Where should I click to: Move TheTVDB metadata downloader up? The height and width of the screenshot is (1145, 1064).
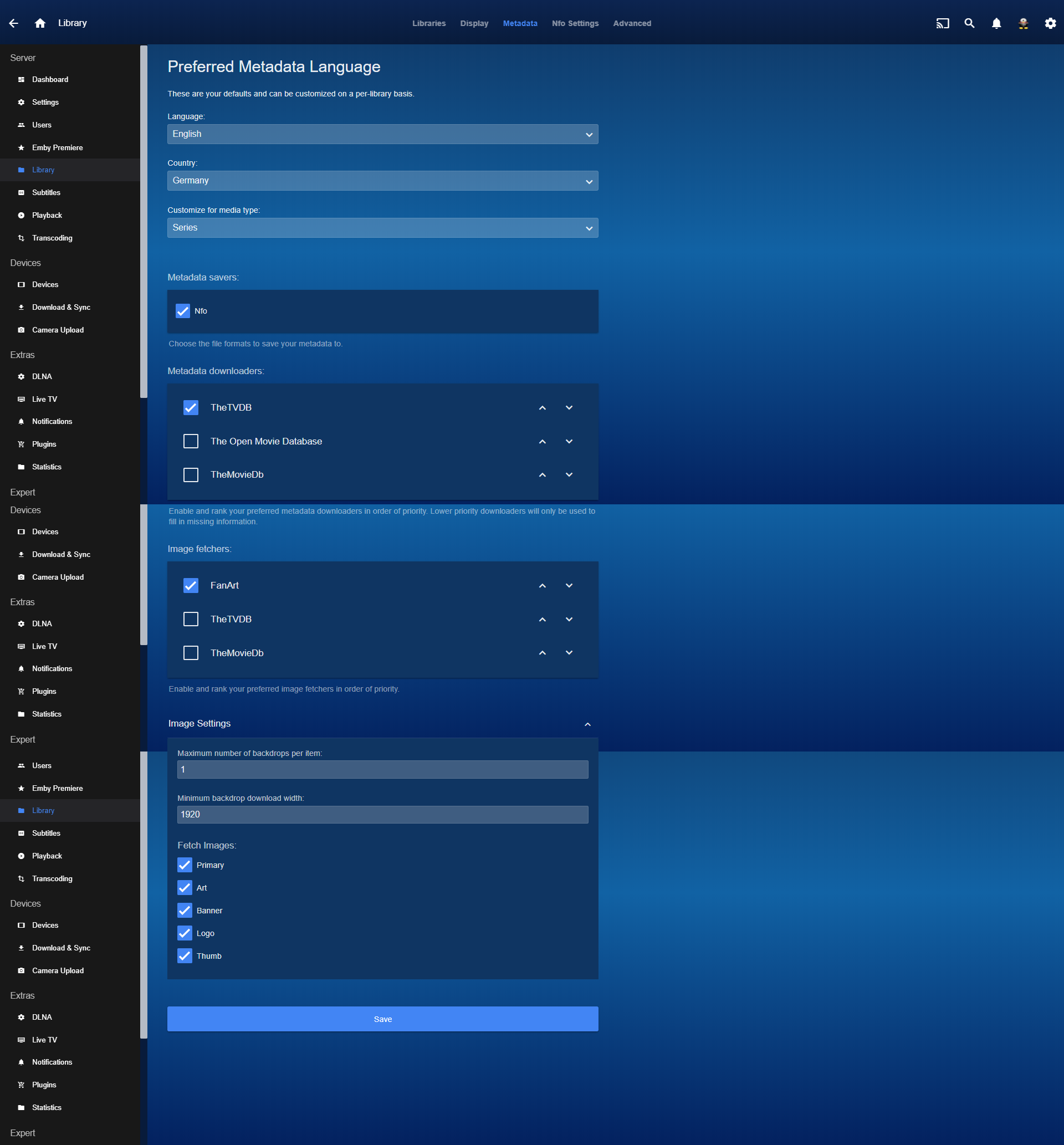click(x=543, y=407)
